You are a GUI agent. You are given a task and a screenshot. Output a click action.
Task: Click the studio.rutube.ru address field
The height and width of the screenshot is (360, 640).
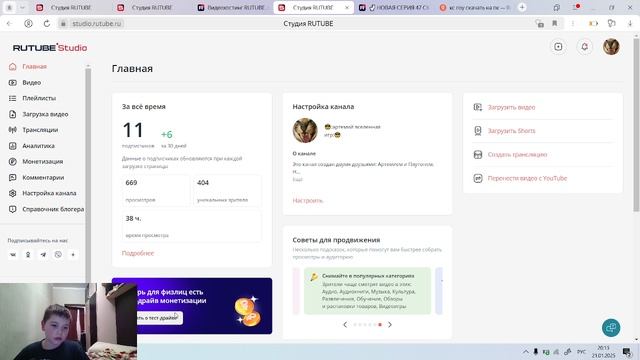coord(97,24)
